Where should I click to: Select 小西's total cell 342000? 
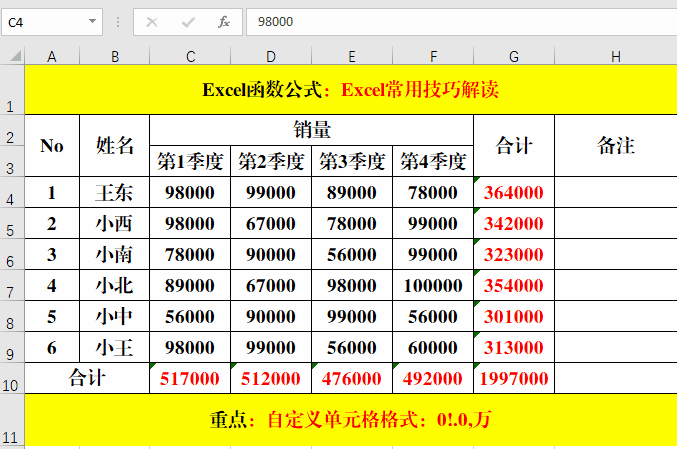[x=514, y=223]
